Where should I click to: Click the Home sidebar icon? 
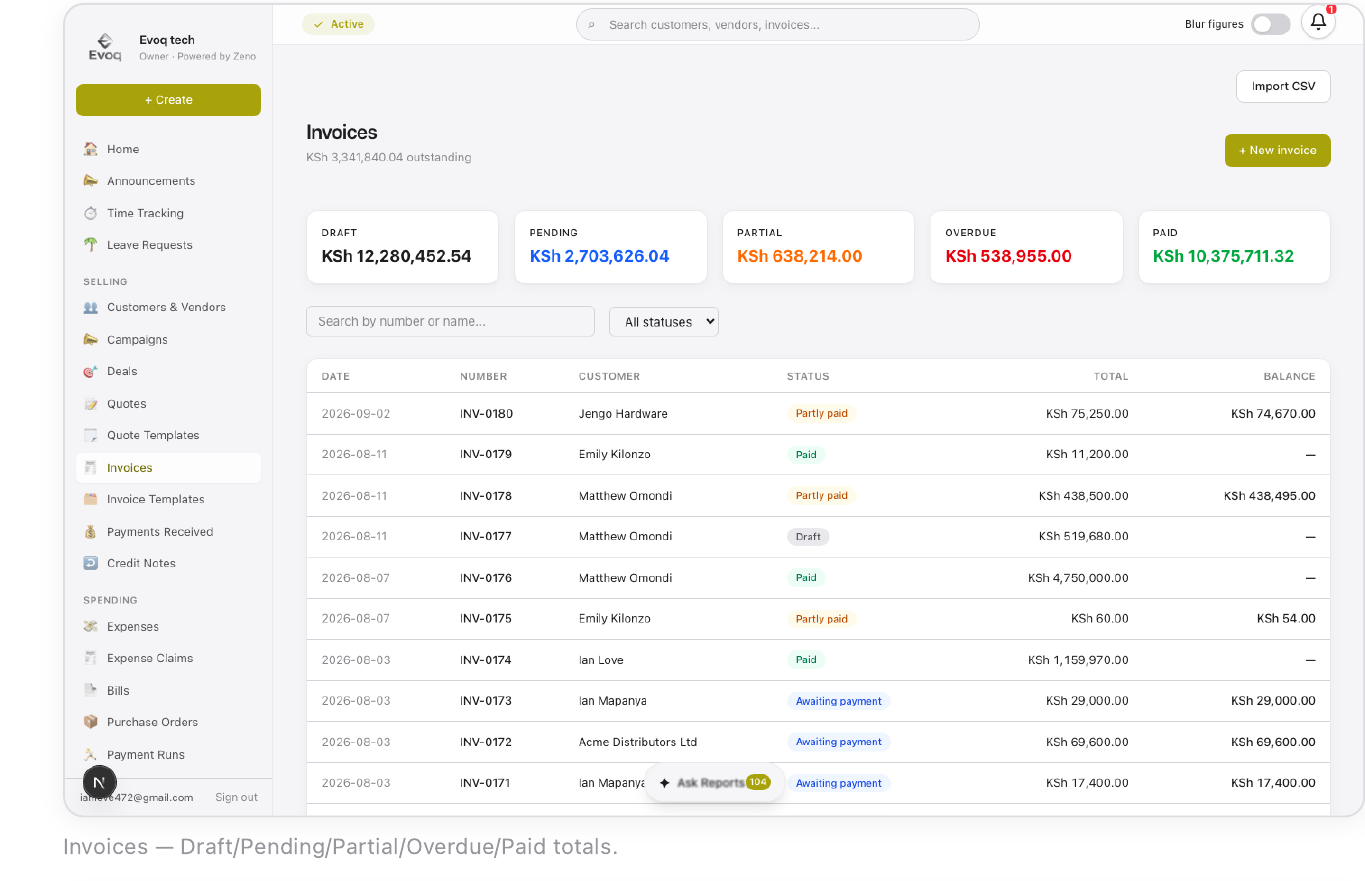point(91,149)
